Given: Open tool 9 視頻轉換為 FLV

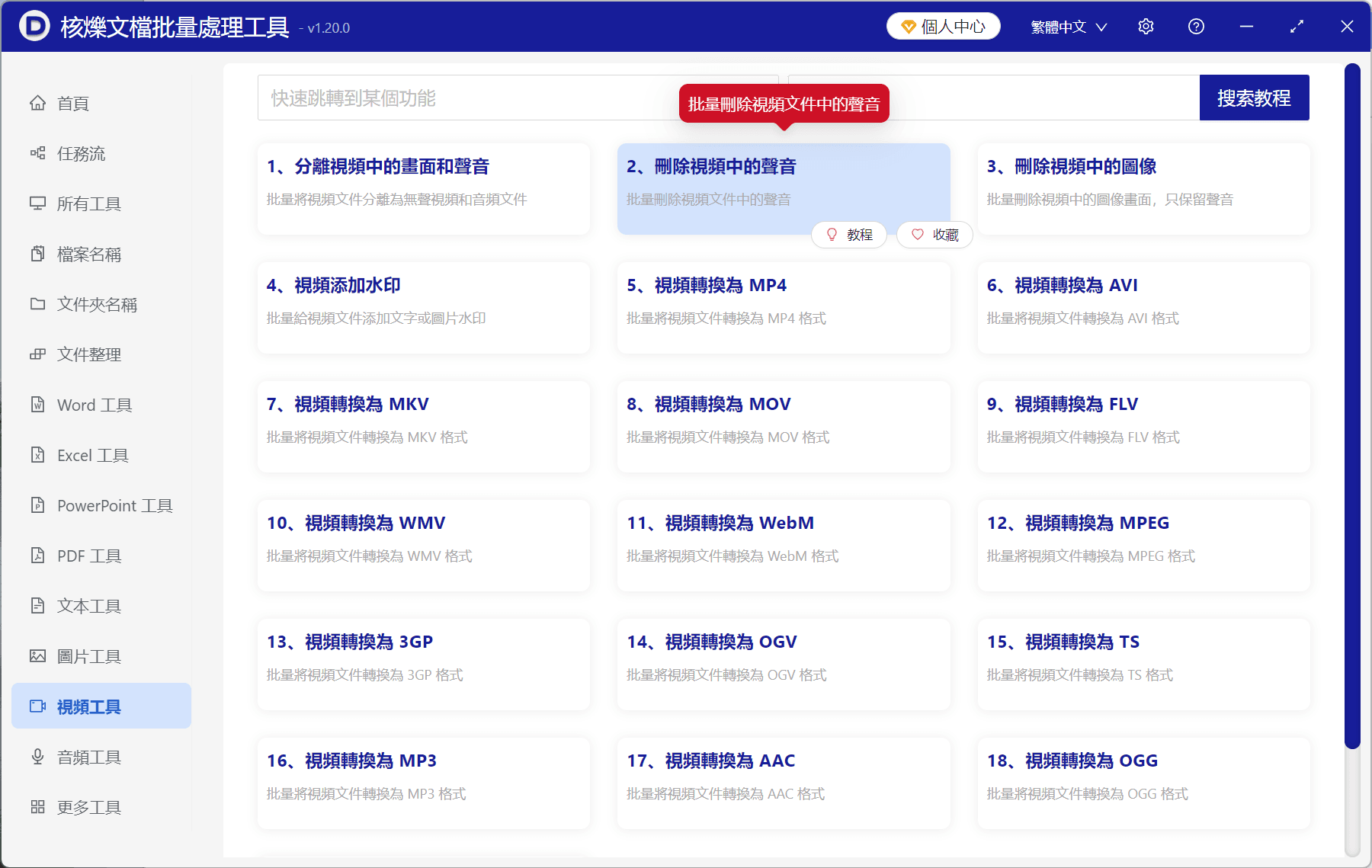Looking at the screenshot, I should pyautogui.click(x=1143, y=427).
